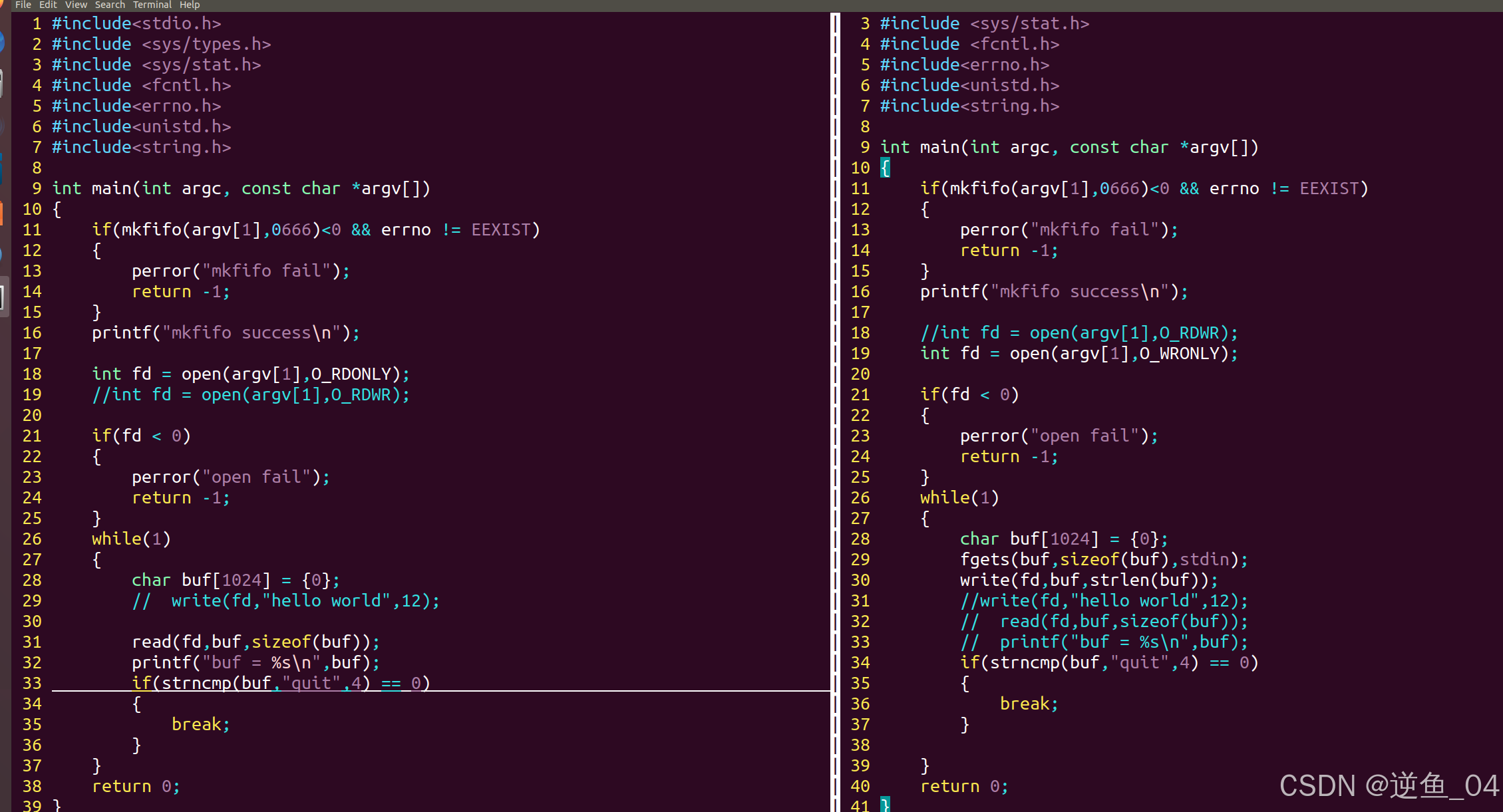Screen dimensions: 1503x812
Task: Click 'return 0;' in right pane
Action: (963, 787)
